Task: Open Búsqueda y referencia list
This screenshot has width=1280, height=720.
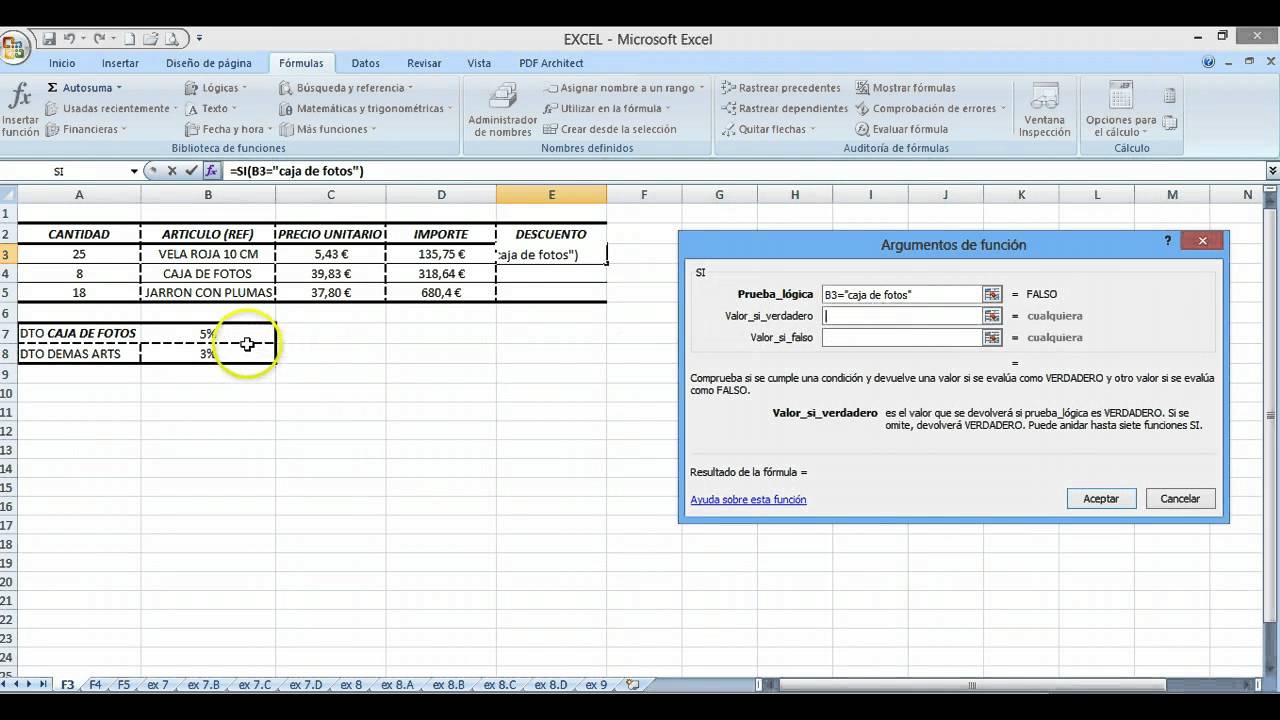Action: 346,88
